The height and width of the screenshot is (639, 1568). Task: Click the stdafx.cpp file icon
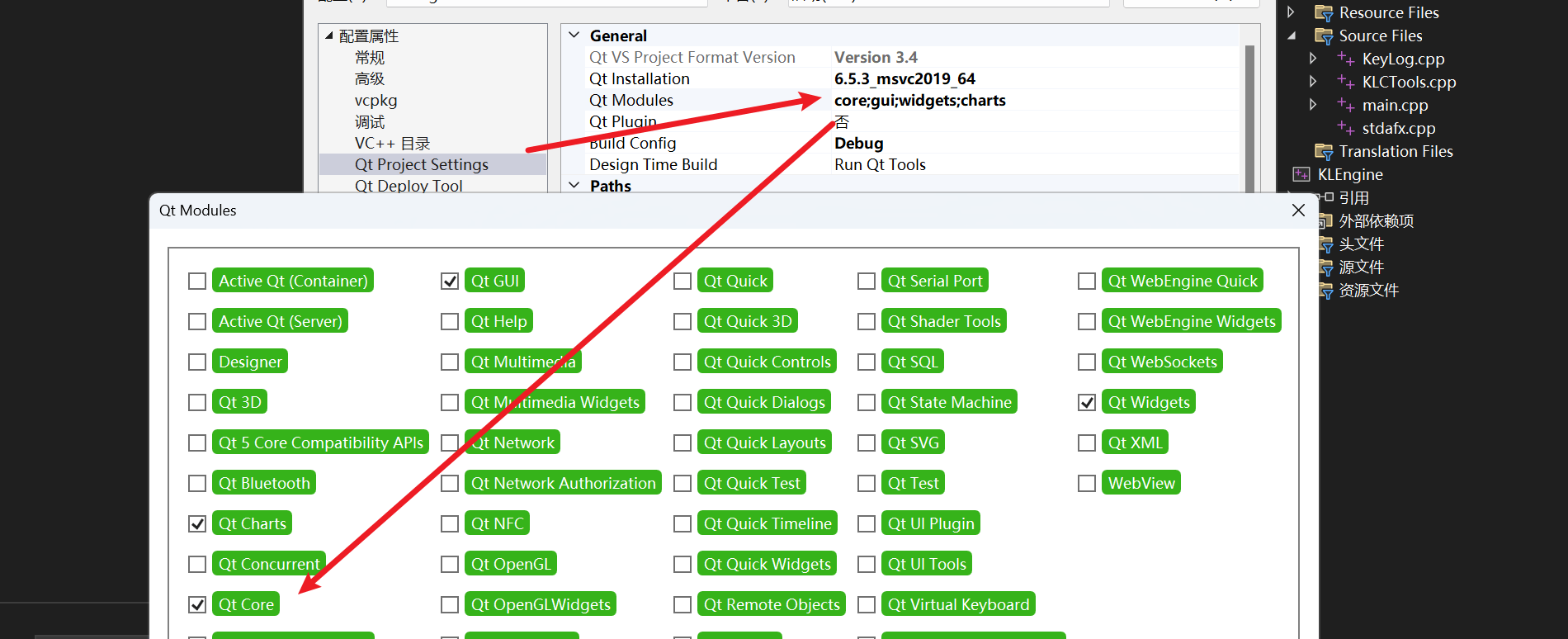tap(1346, 128)
